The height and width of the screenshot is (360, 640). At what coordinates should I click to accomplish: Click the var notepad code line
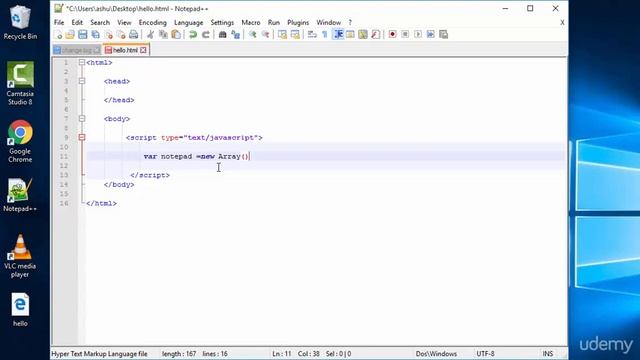(x=196, y=156)
